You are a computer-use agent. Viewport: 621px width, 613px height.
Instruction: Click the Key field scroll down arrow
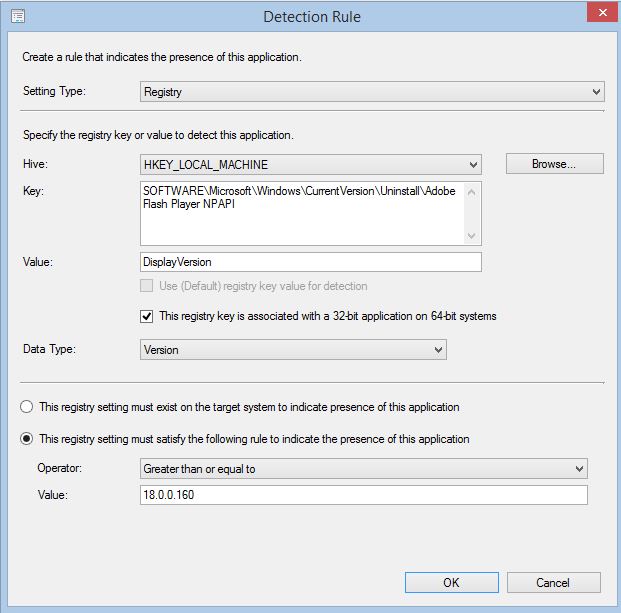[471, 236]
